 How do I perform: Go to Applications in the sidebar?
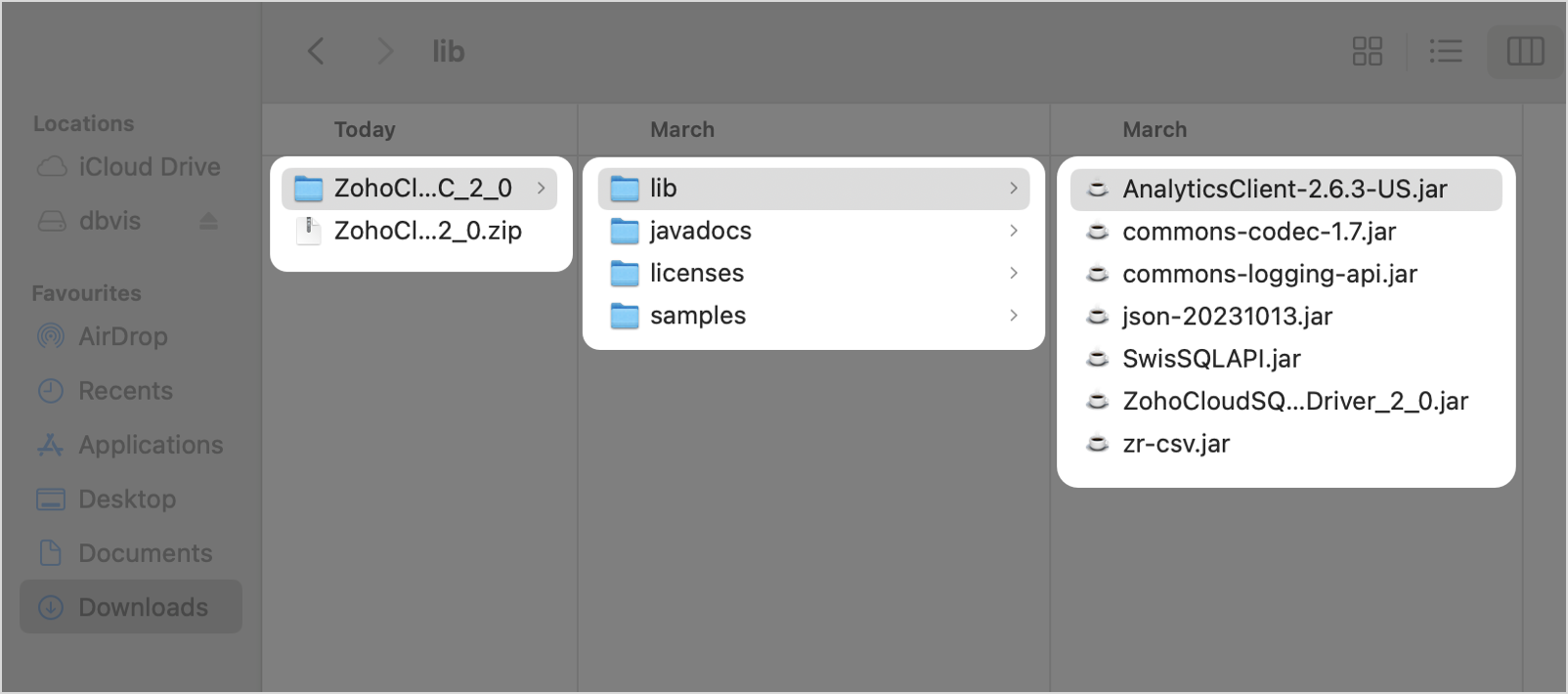(x=151, y=445)
